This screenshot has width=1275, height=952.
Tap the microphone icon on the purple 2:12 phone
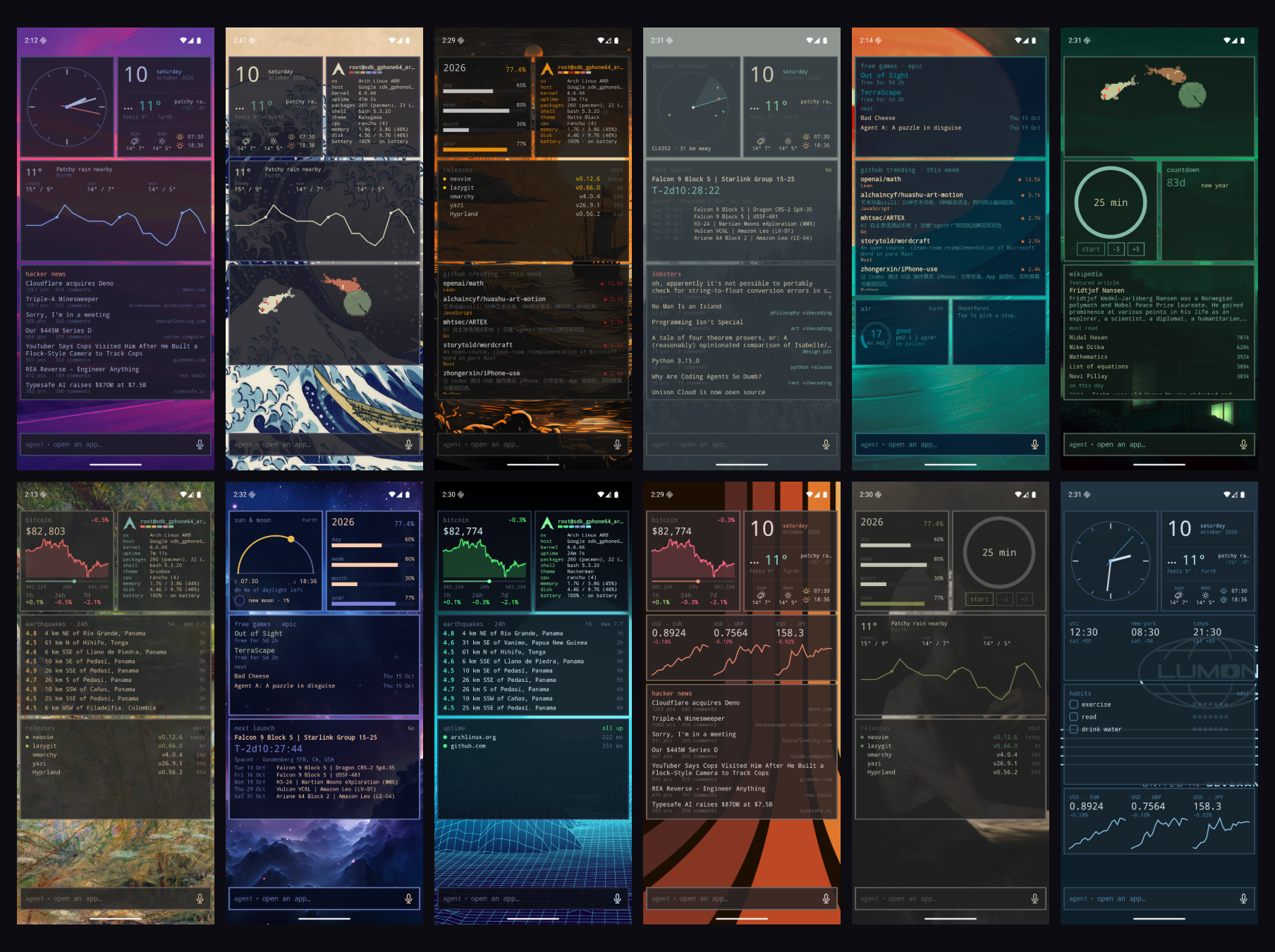(x=200, y=444)
